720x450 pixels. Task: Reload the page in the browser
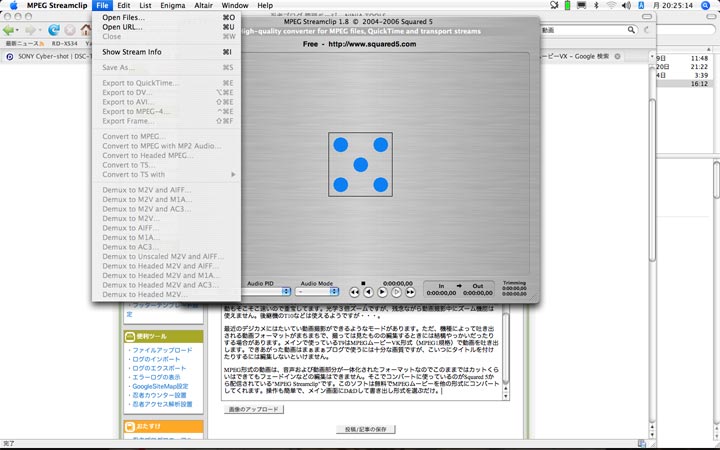pos(54,30)
